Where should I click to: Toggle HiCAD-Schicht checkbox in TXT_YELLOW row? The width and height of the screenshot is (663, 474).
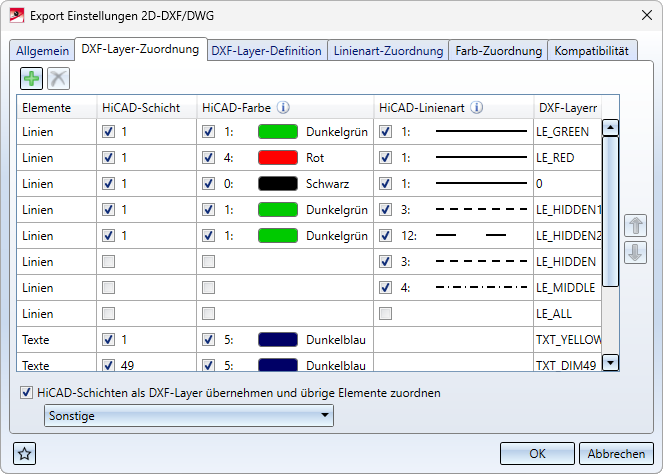pos(108,340)
